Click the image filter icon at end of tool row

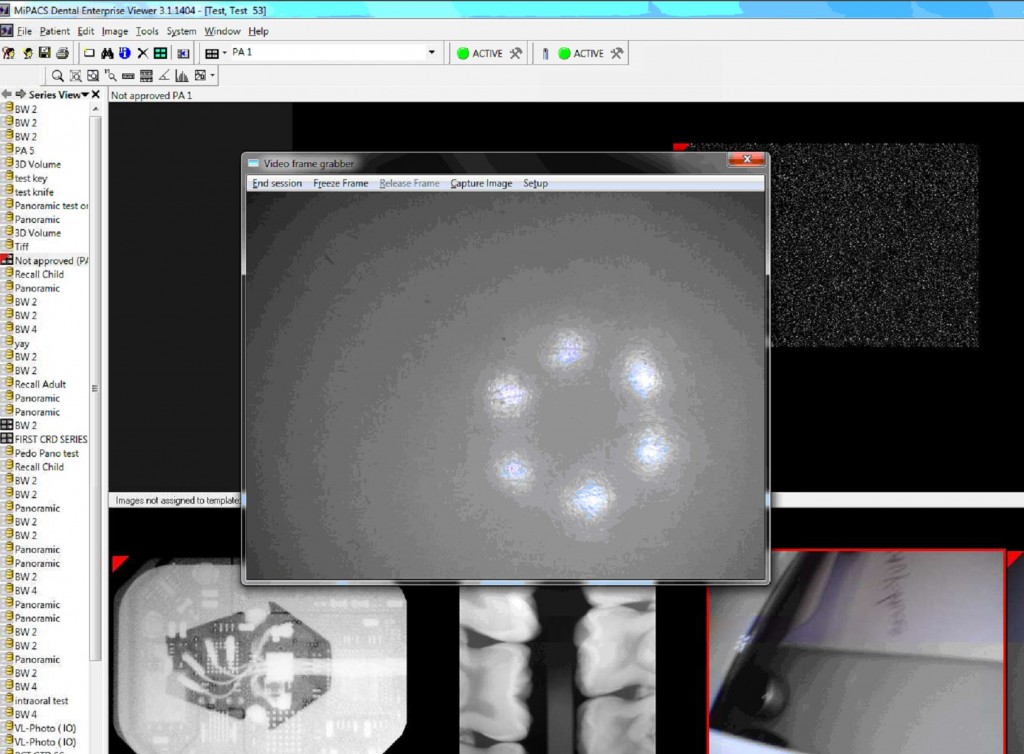[200, 76]
